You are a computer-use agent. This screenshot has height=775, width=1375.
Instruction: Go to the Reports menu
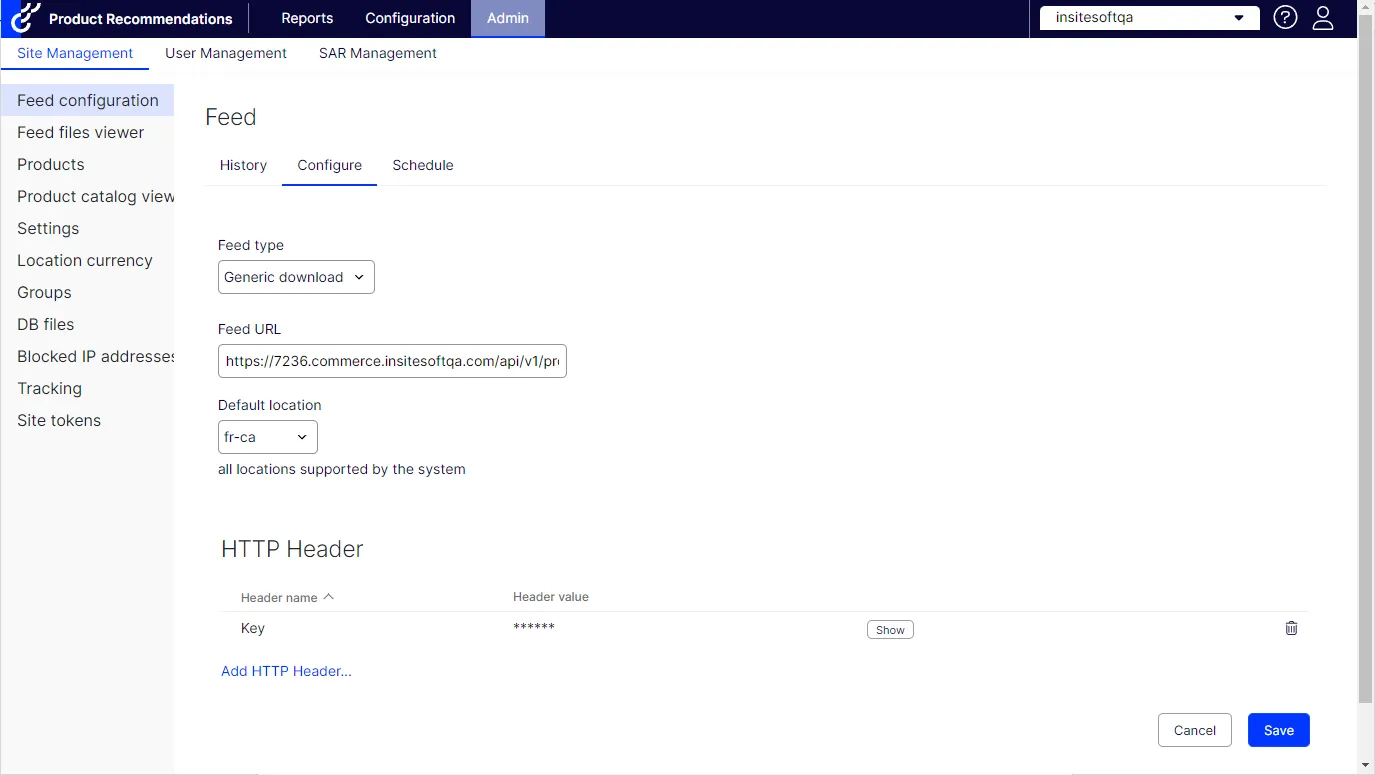pyautogui.click(x=307, y=18)
